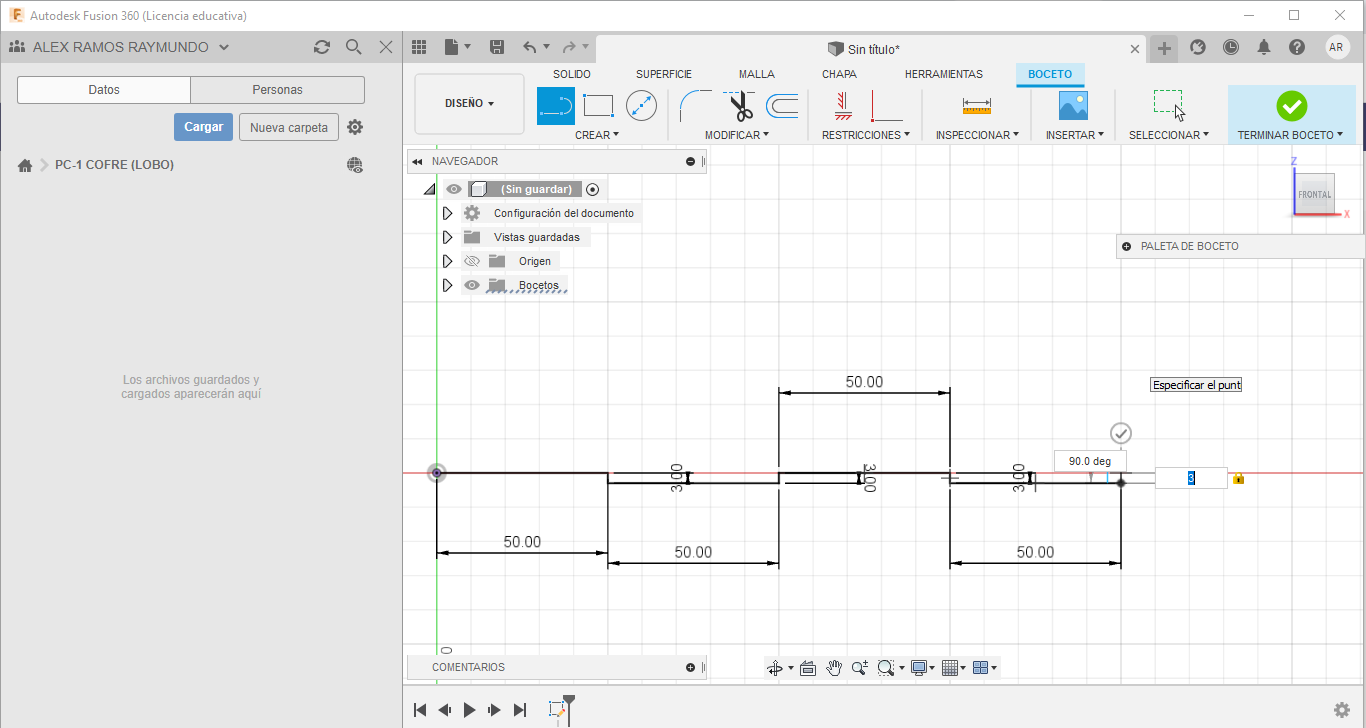Select the Measure ruler tool
The height and width of the screenshot is (728, 1366).
pyautogui.click(x=977, y=106)
